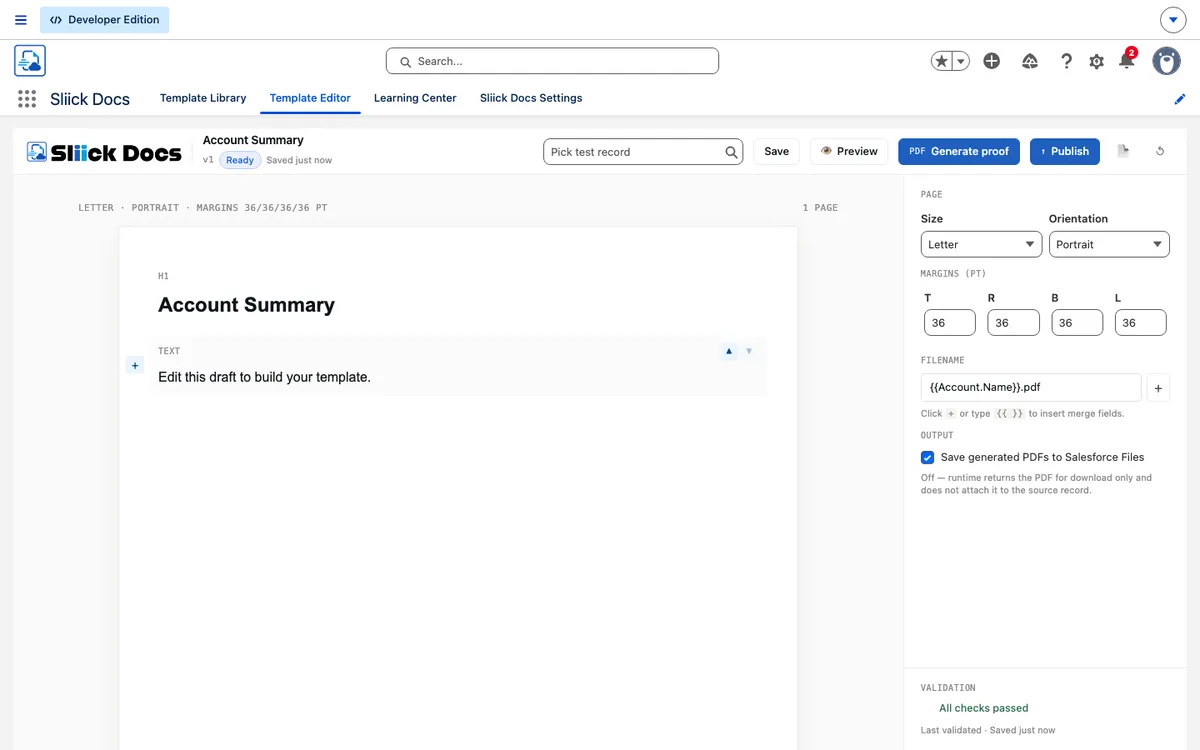Open the user profile avatar

(x=1166, y=61)
